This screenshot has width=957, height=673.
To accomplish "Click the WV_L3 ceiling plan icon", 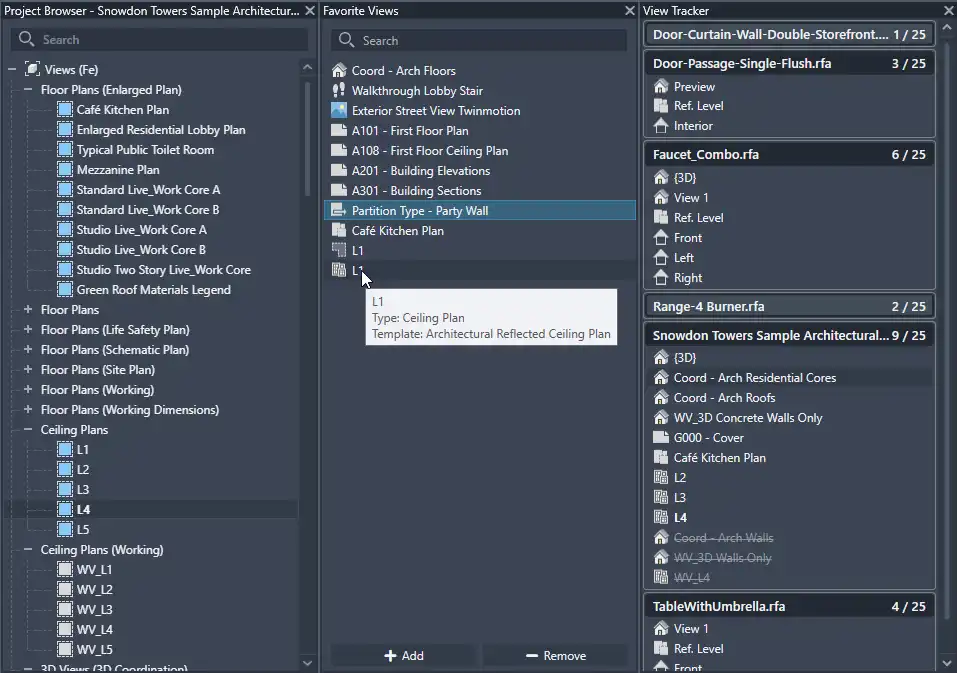I will pos(65,609).
